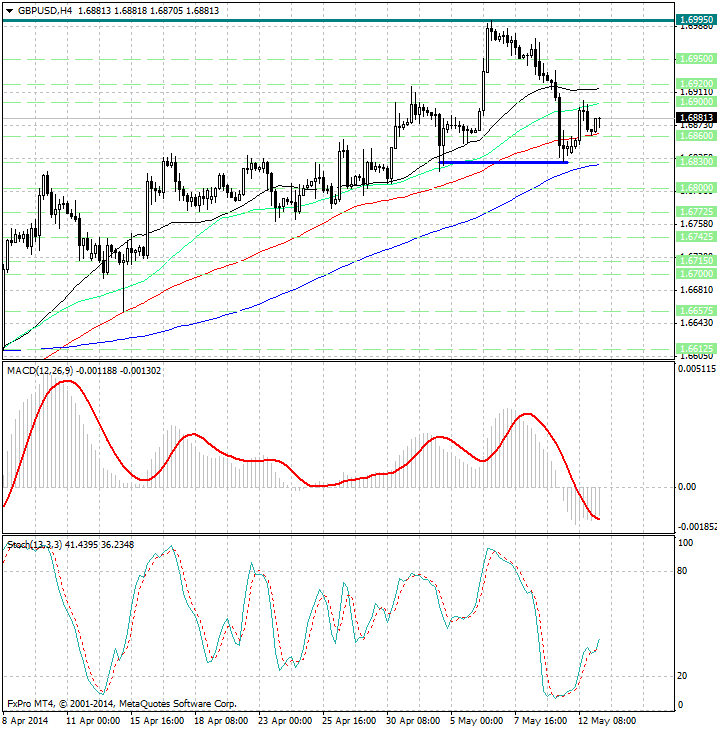717x729 pixels.
Task: Select the 1.69200 green level label
Action: pos(696,84)
